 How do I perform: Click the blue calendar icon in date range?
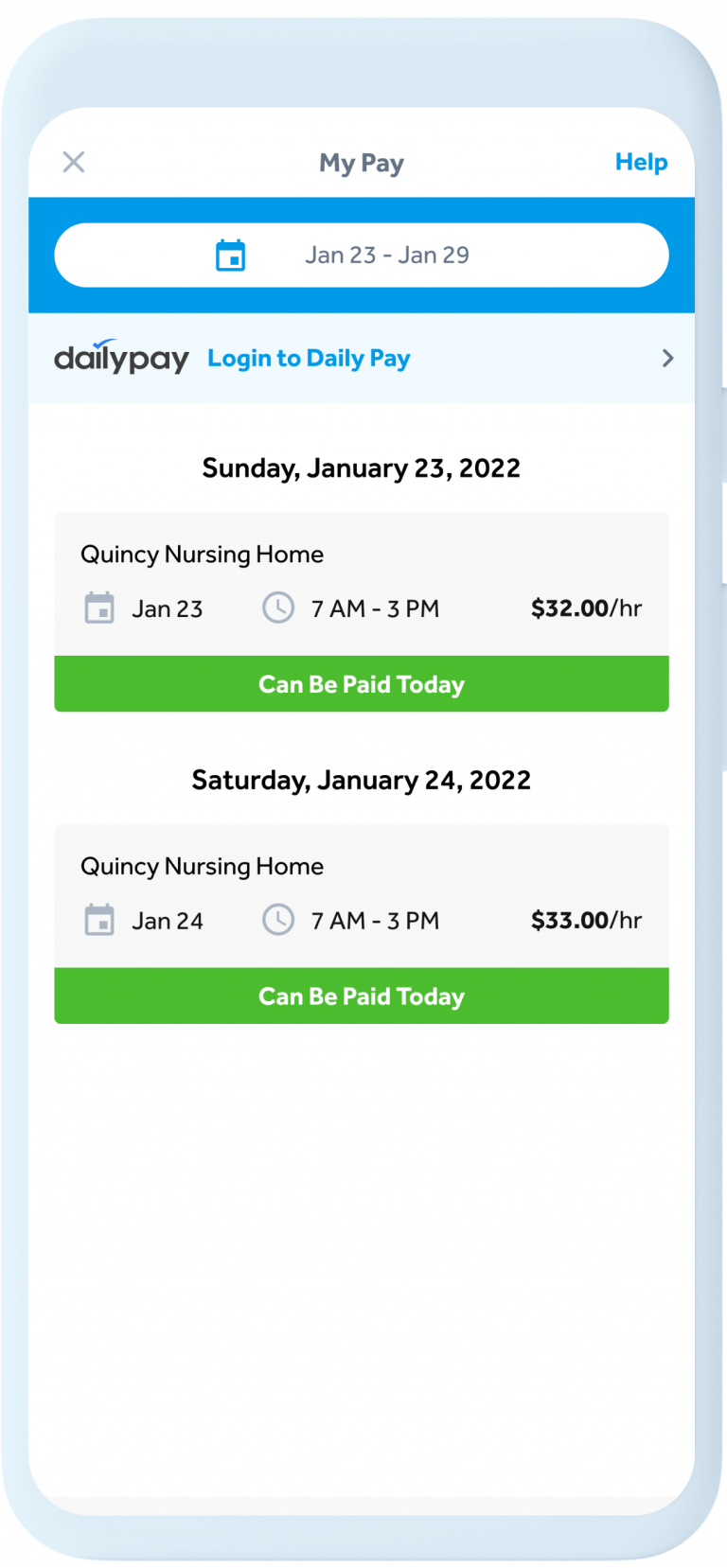(230, 255)
